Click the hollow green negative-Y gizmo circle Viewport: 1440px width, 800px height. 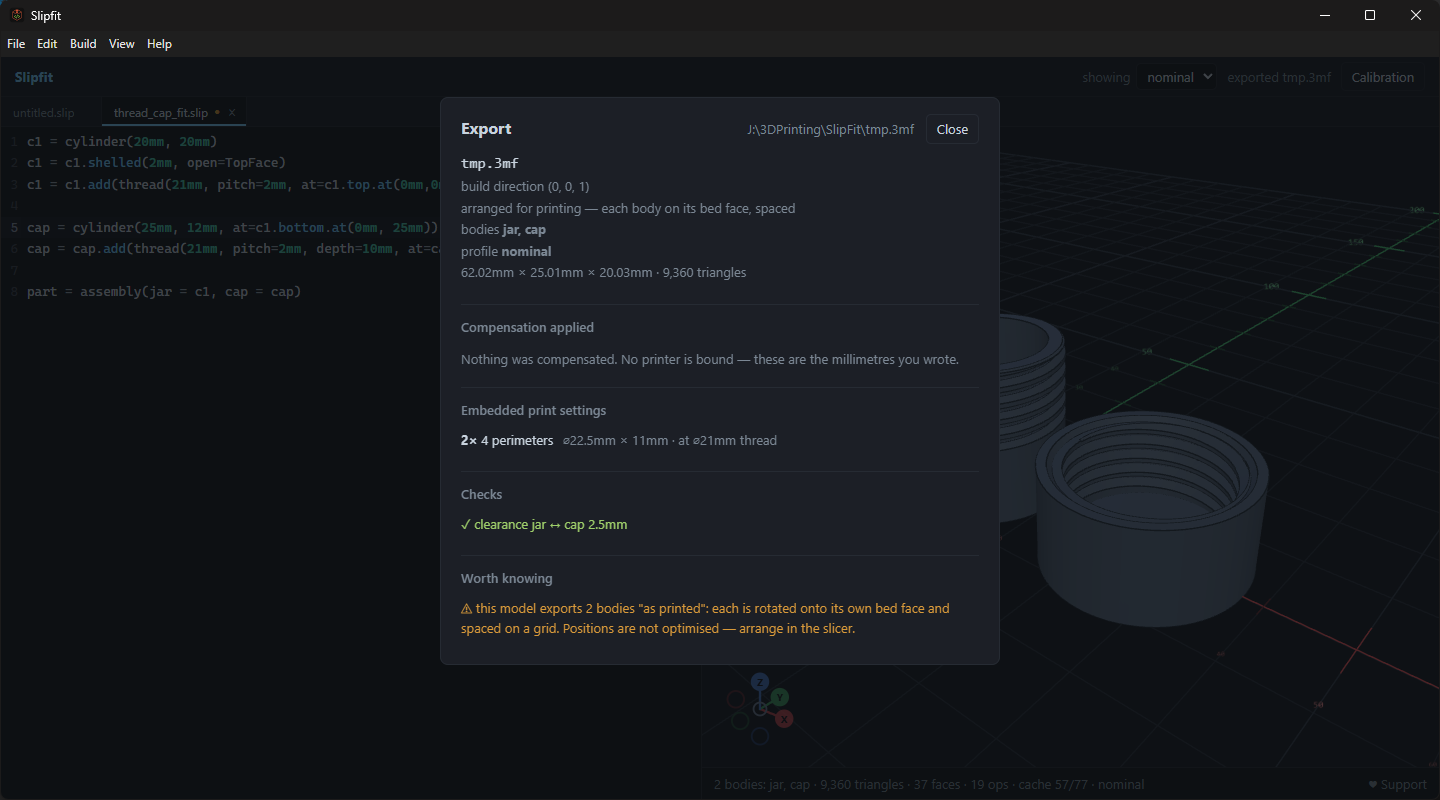(x=739, y=720)
